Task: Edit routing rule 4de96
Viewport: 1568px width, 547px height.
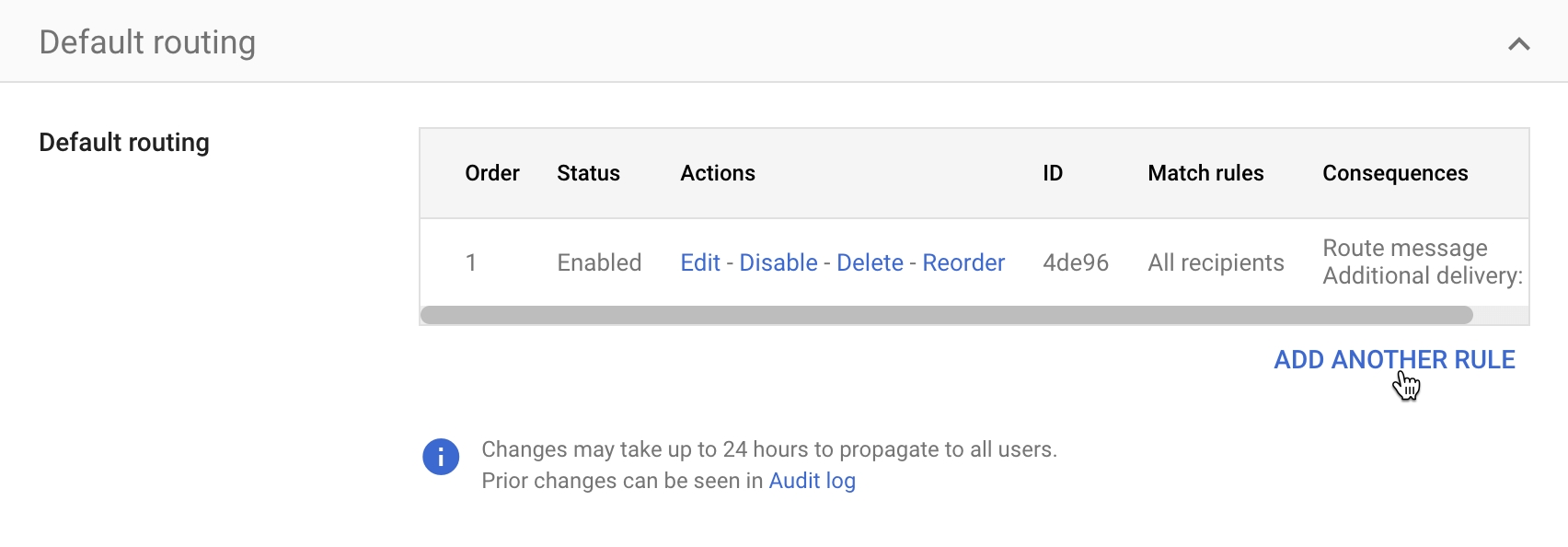Action: [x=699, y=262]
